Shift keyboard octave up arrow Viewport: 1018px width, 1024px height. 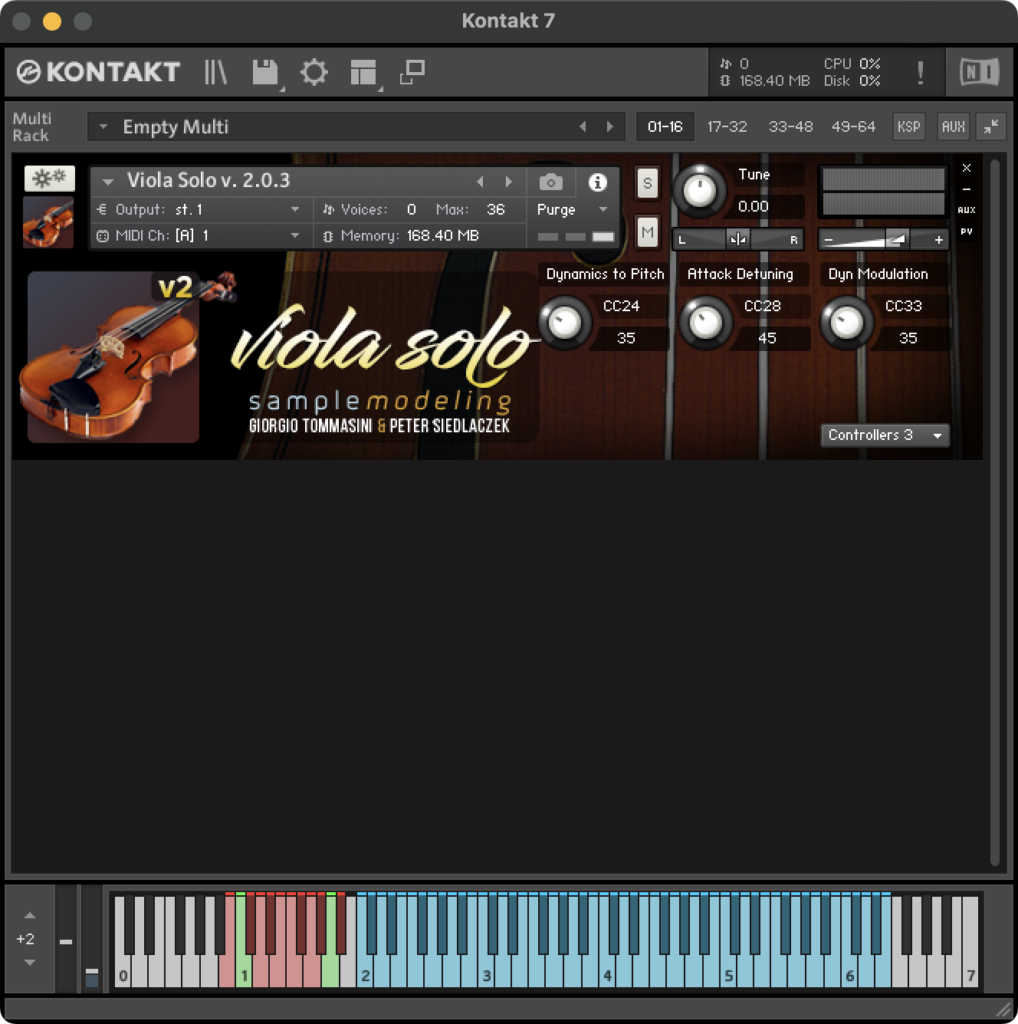(30, 916)
